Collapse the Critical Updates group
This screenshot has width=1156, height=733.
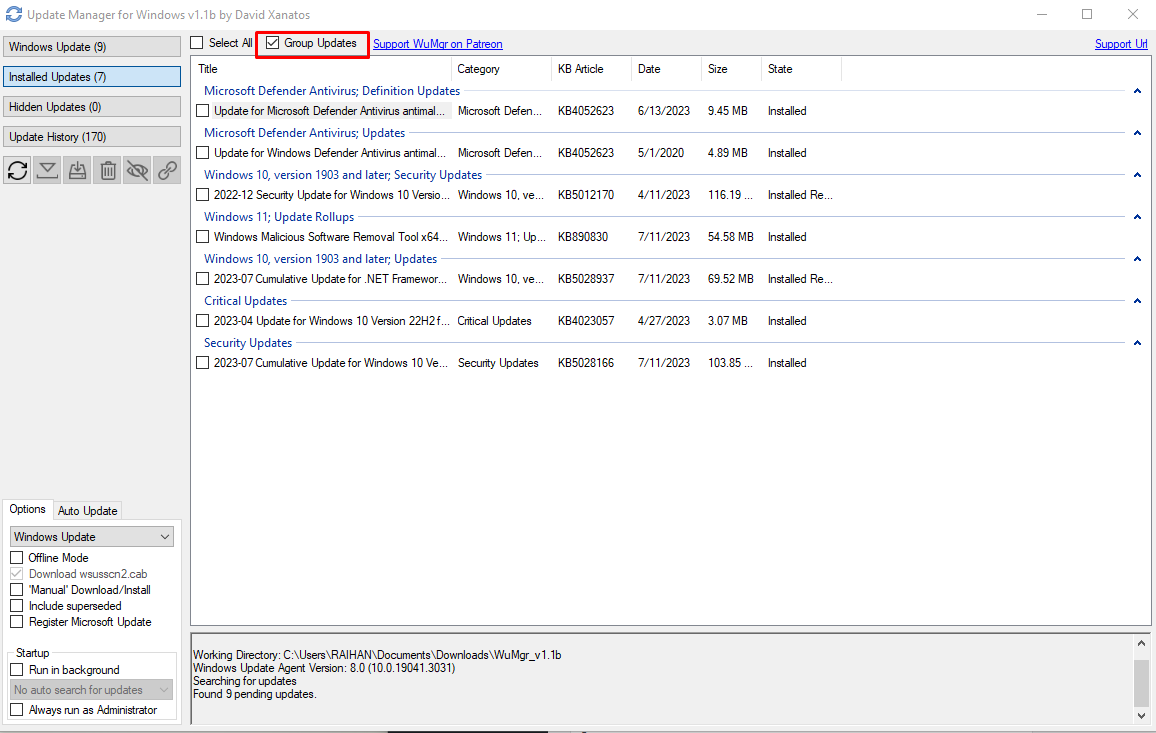[x=1137, y=301]
